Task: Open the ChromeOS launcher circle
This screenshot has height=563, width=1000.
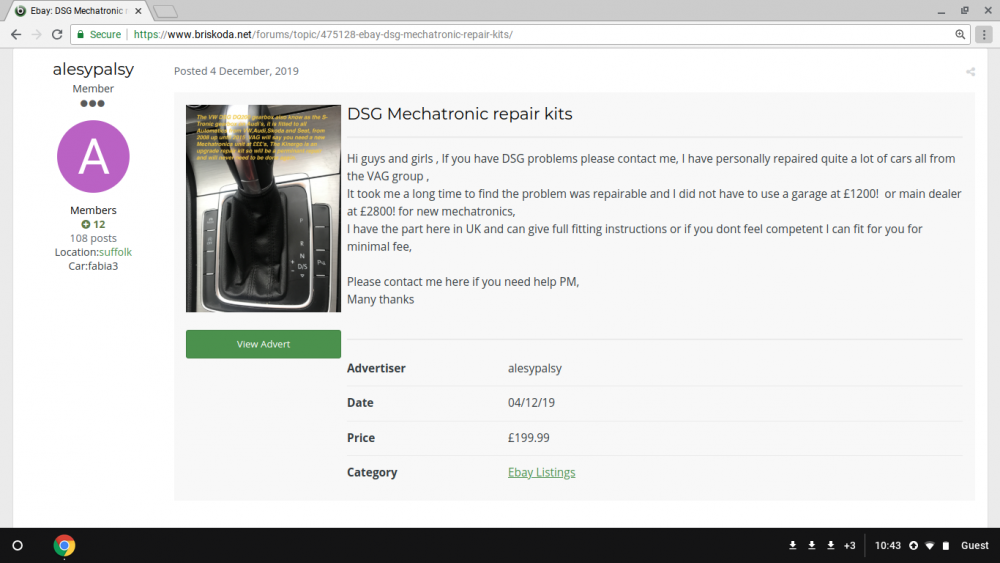Action: [x=17, y=545]
